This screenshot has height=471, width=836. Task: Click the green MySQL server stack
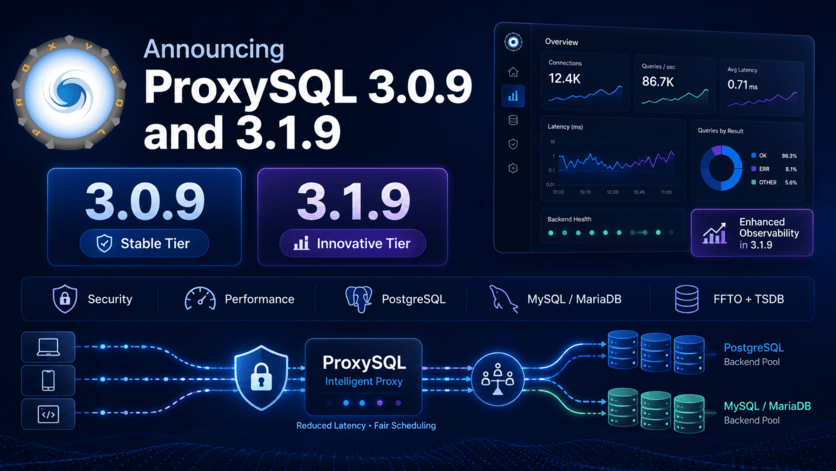point(656,410)
